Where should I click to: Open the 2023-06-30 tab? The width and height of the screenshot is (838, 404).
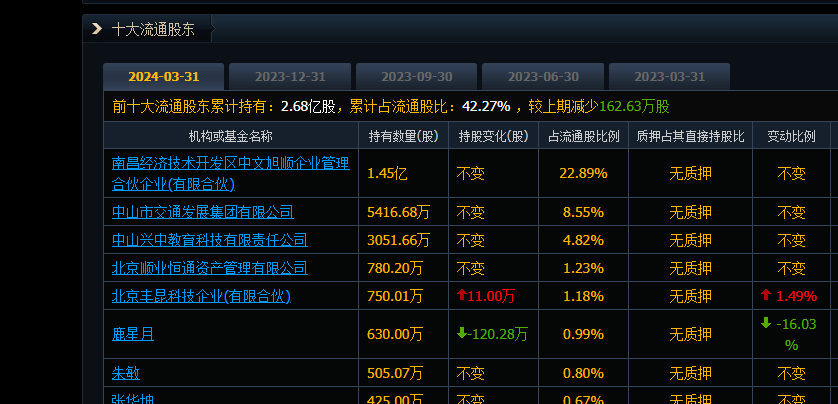[x=543, y=76]
